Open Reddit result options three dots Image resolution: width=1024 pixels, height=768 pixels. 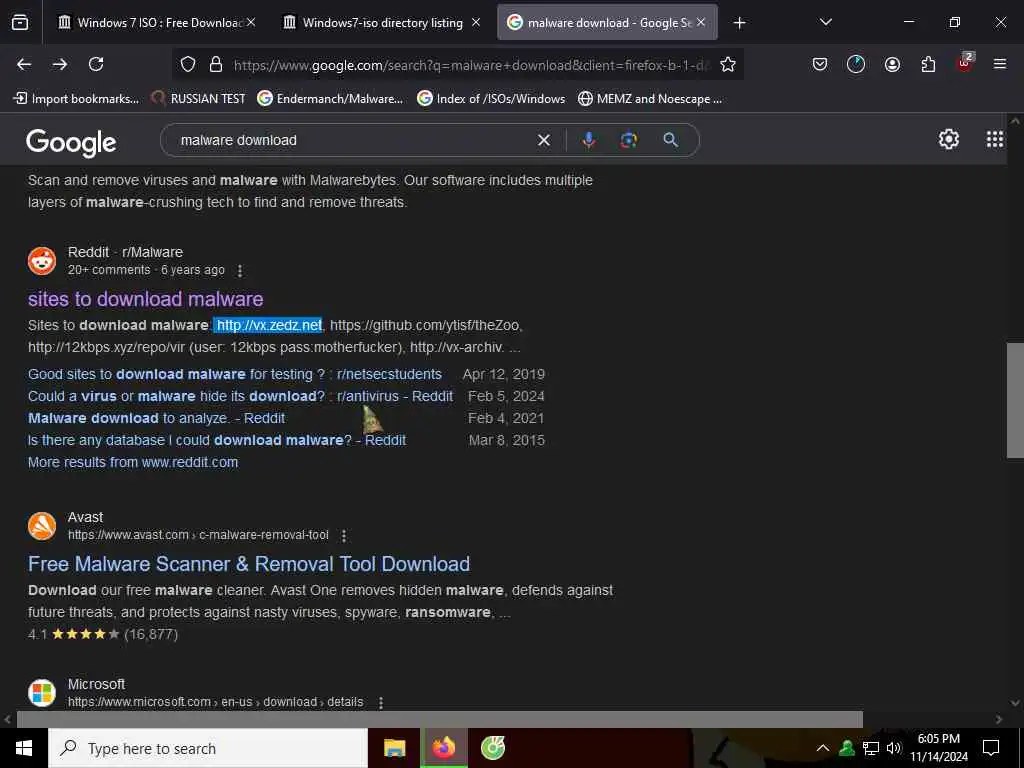click(240, 270)
